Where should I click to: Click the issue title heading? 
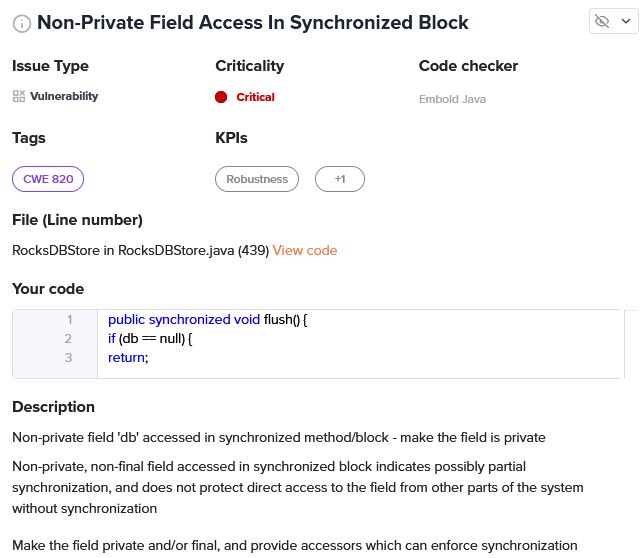pyautogui.click(x=252, y=22)
